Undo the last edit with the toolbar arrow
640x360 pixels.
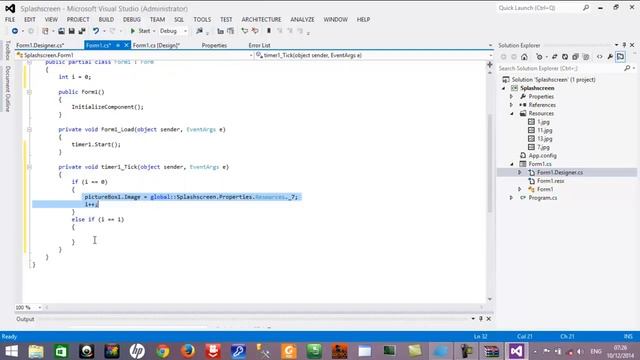pos(96,31)
